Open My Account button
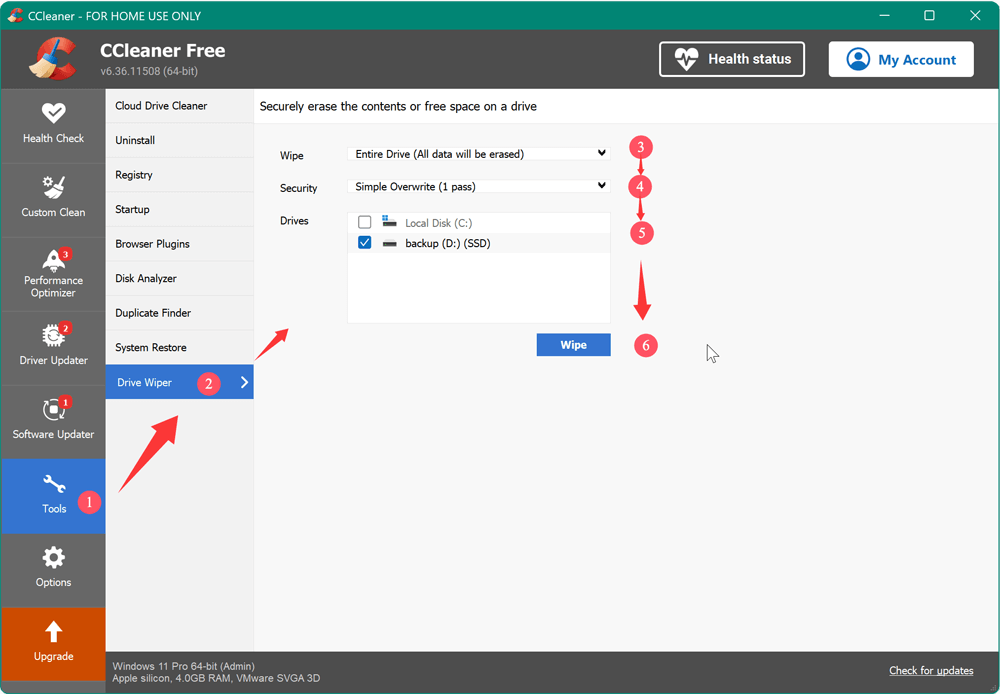The height and width of the screenshot is (694, 1000). tap(900, 60)
